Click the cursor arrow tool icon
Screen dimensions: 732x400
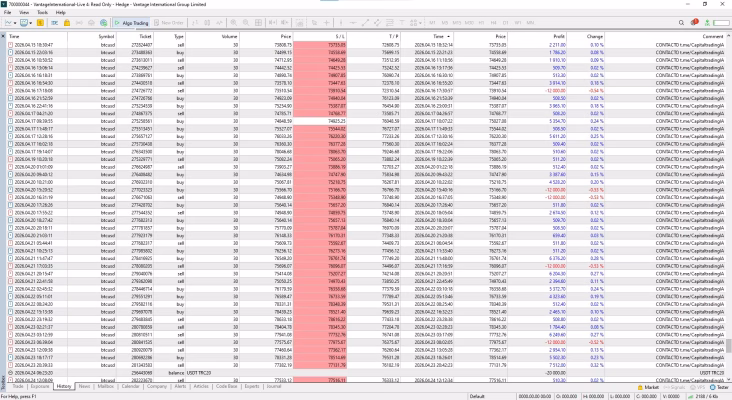[314, 22]
